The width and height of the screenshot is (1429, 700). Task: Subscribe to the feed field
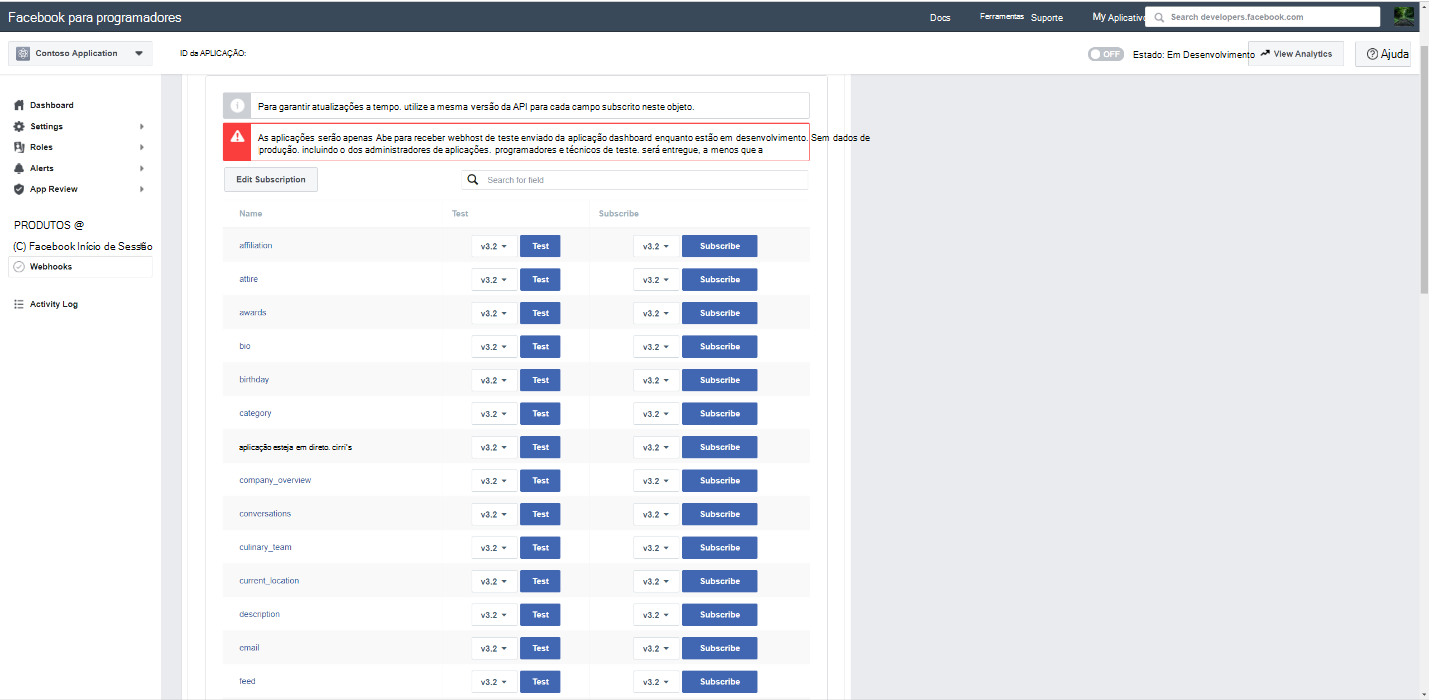coord(719,682)
